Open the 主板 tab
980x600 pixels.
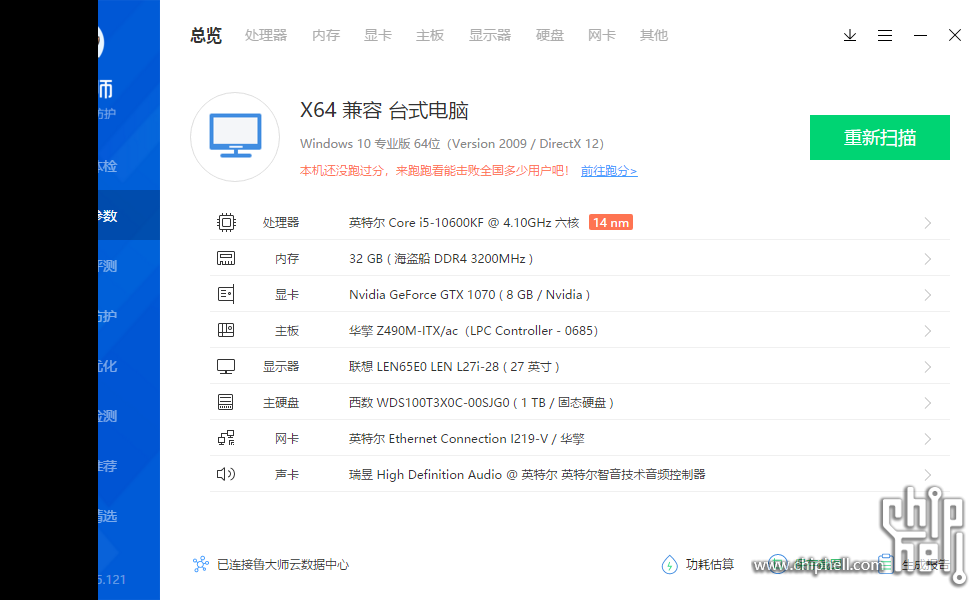tap(430, 36)
